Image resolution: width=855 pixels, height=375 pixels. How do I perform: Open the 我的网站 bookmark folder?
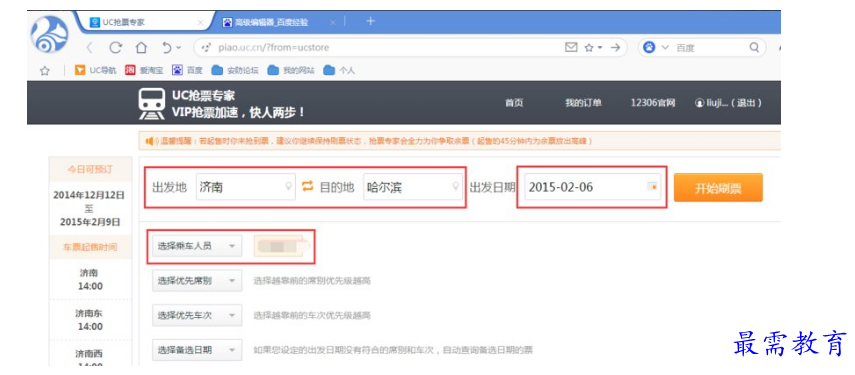click(291, 70)
